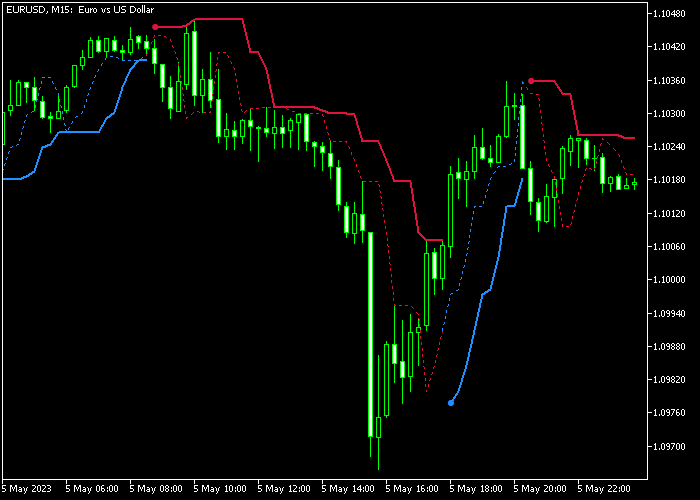Screen dimensions: 700x500
Task: Click the '5 May 12:00' time label
Action: [x=284, y=489]
